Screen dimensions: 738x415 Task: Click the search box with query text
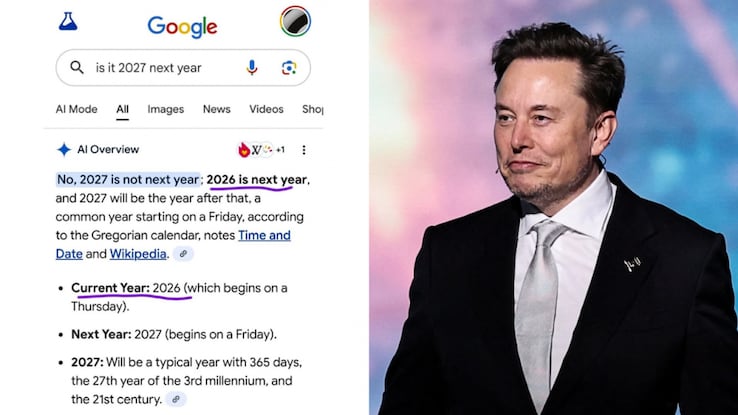coord(183,68)
